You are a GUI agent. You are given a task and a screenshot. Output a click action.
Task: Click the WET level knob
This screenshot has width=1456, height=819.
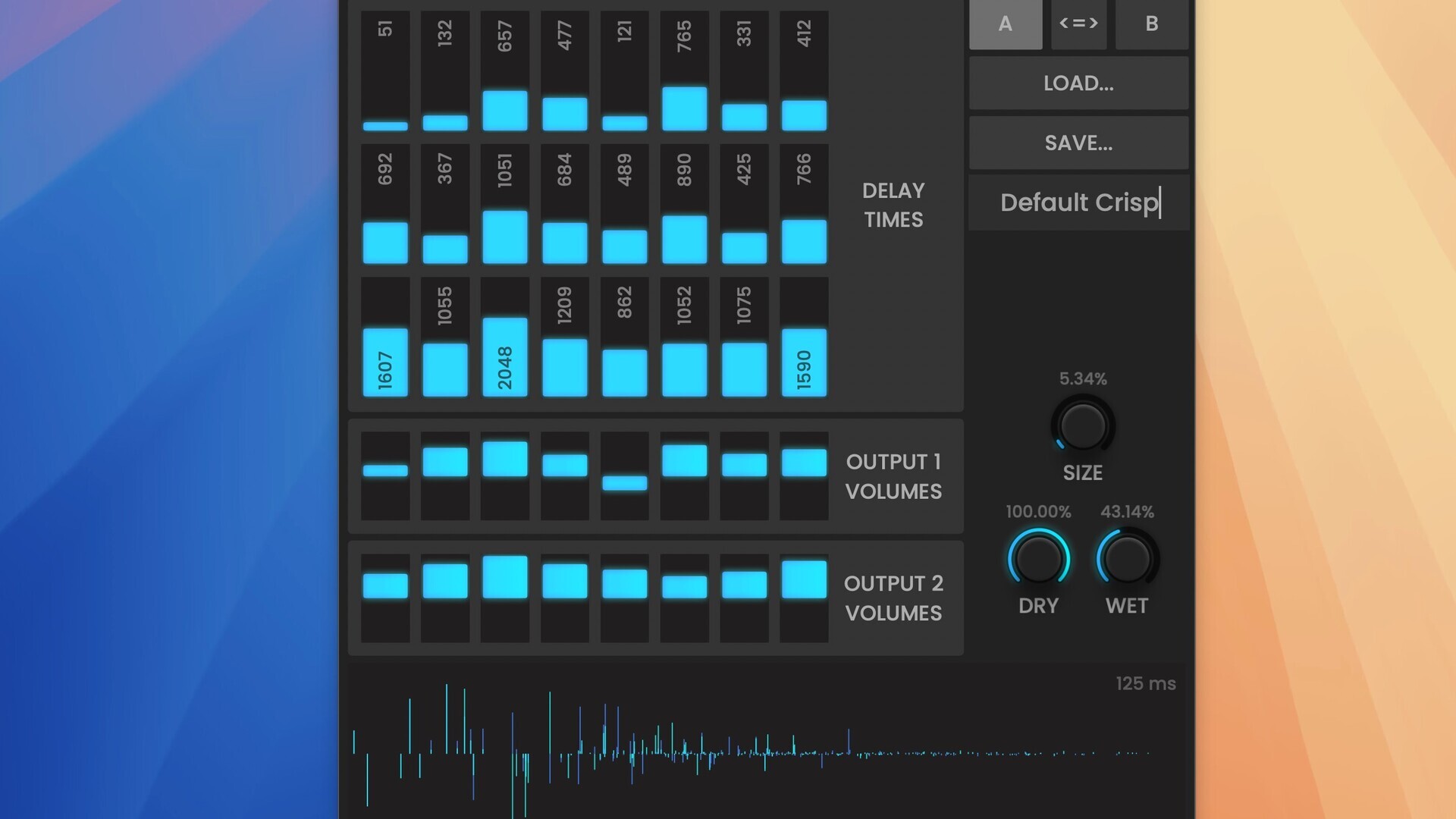pos(1127,559)
